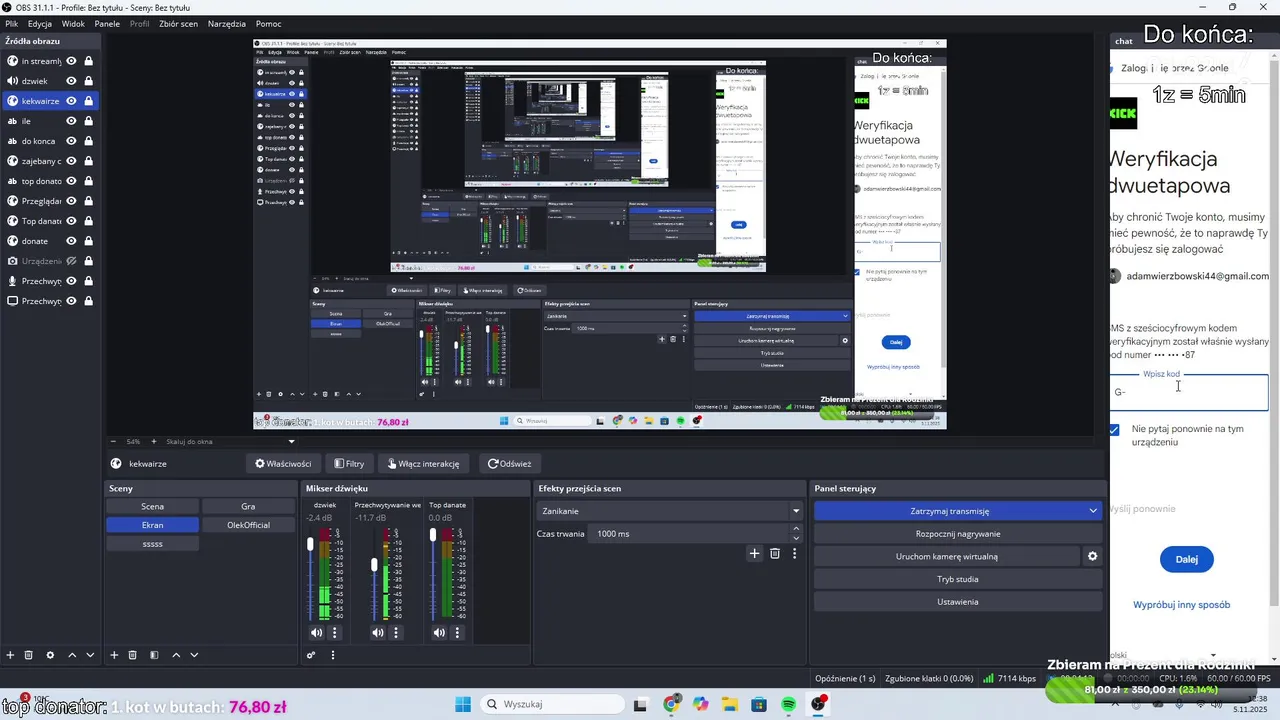This screenshot has height=720, width=1280.
Task: Open transition properties three-dot menu
Action: coord(795,553)
